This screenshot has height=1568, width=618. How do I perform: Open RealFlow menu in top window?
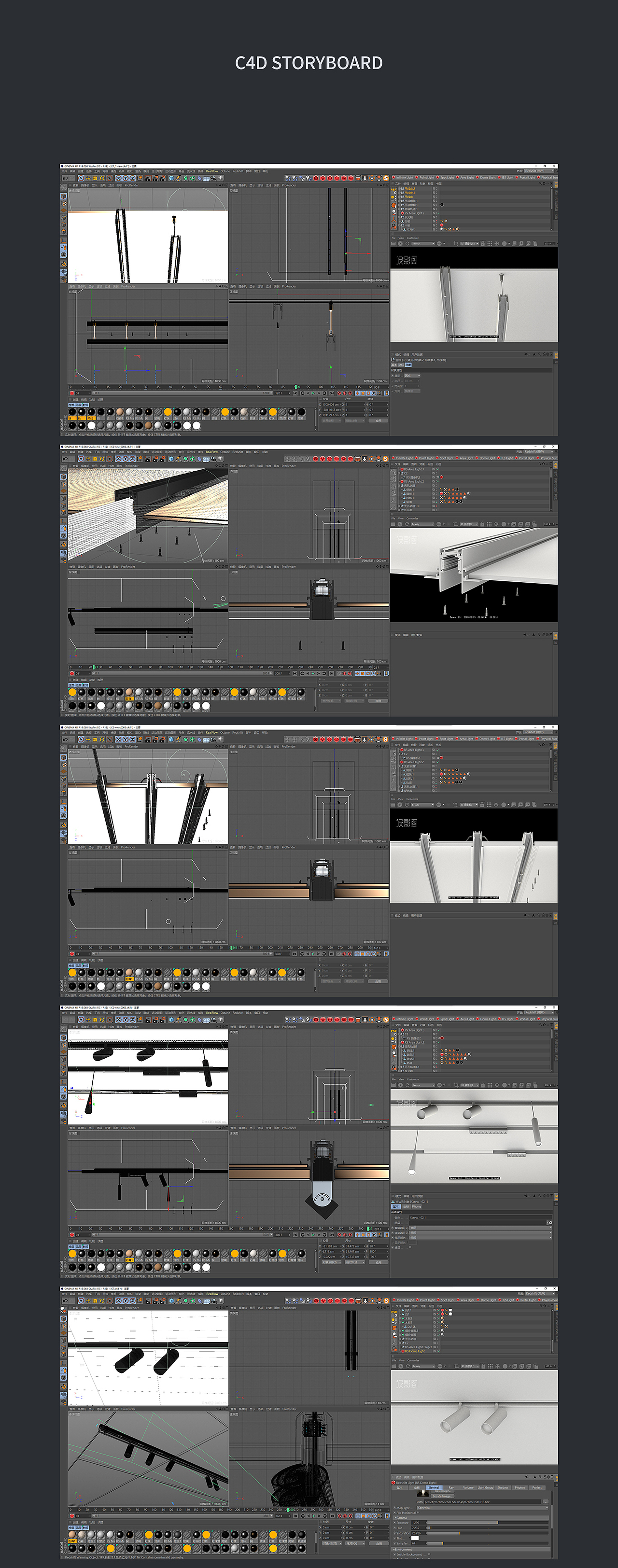pos(212,171)
